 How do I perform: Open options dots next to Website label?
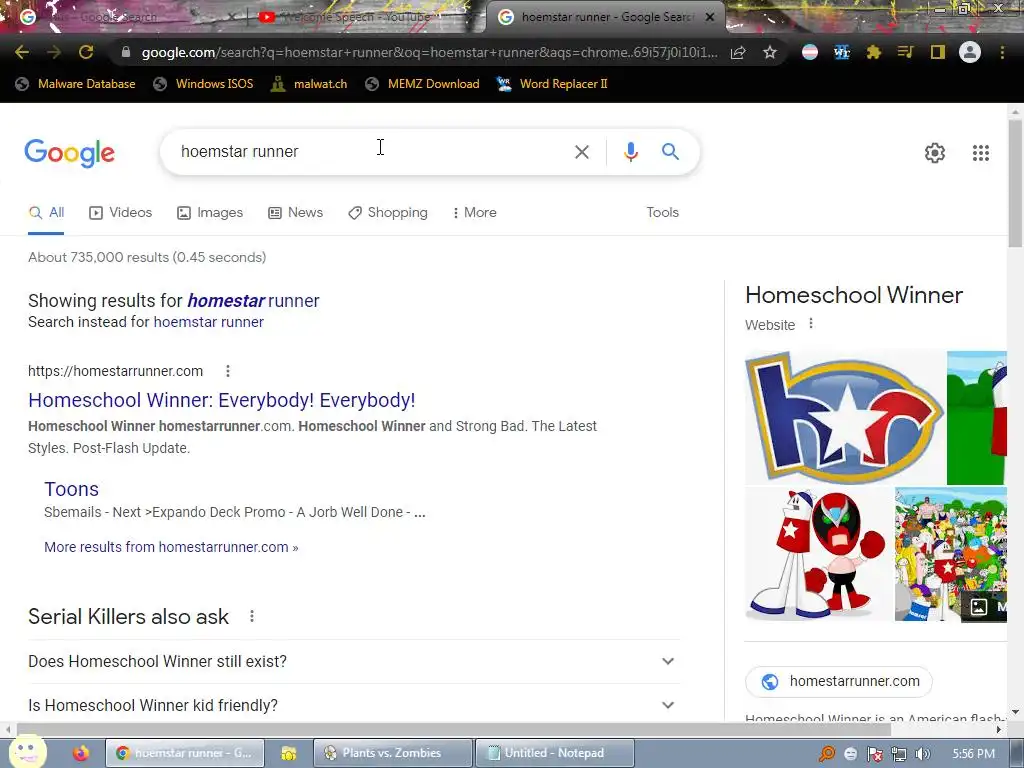[x=810, y=323]
